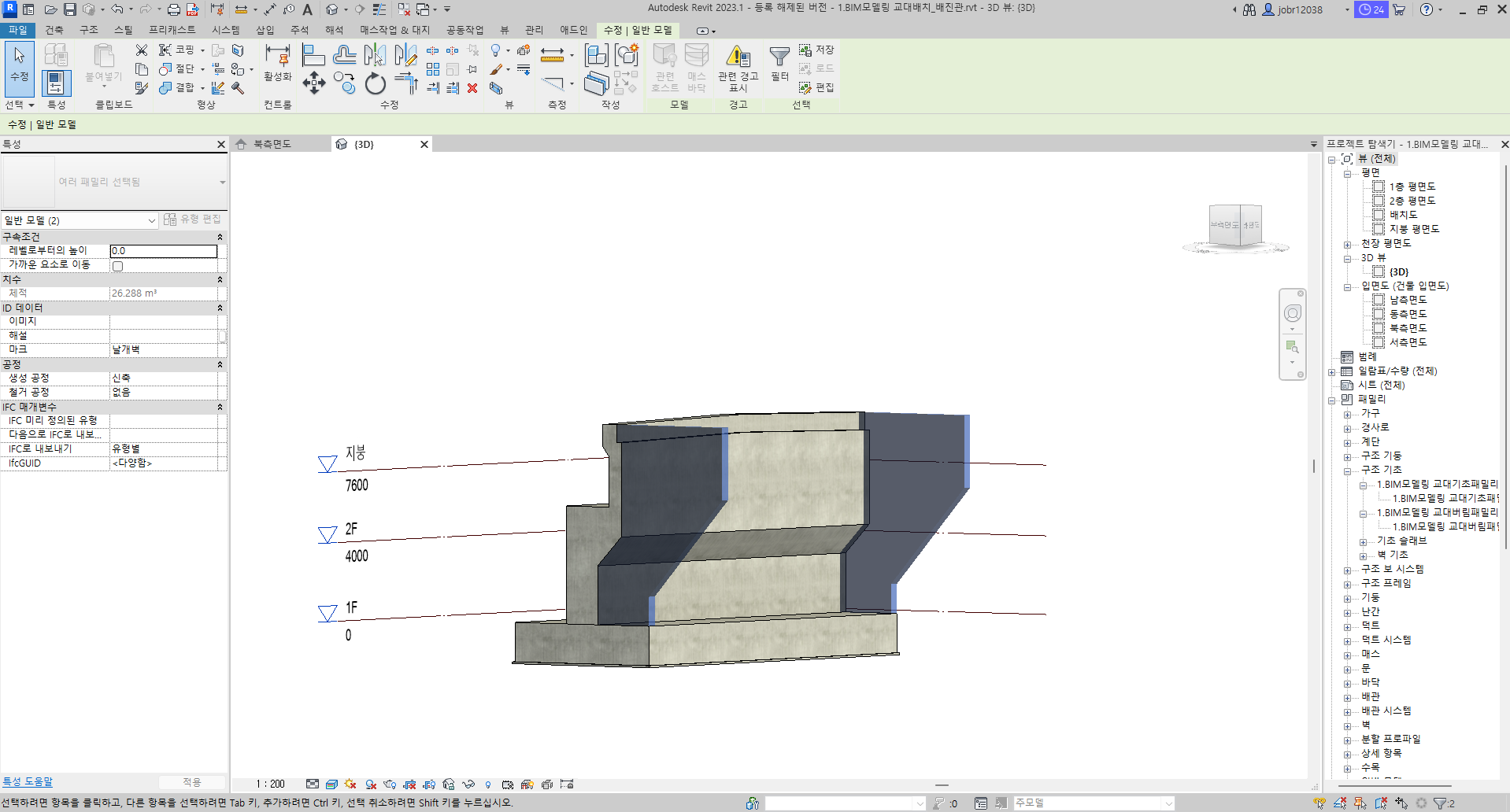Click the Visual Style cube icon
This screenshot has height=812, width=1510.
pyautogui.click(x=331, y=784)
